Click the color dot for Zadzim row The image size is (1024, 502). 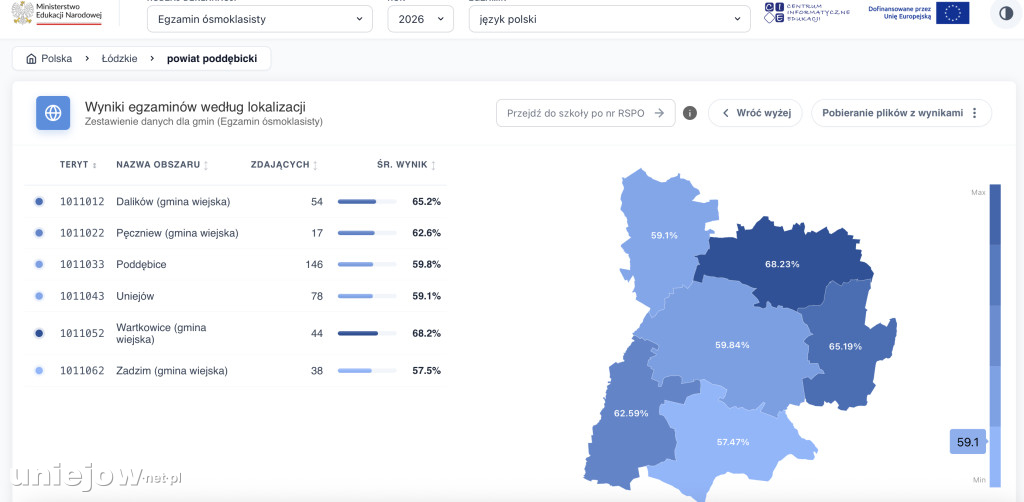pos(39,371)
